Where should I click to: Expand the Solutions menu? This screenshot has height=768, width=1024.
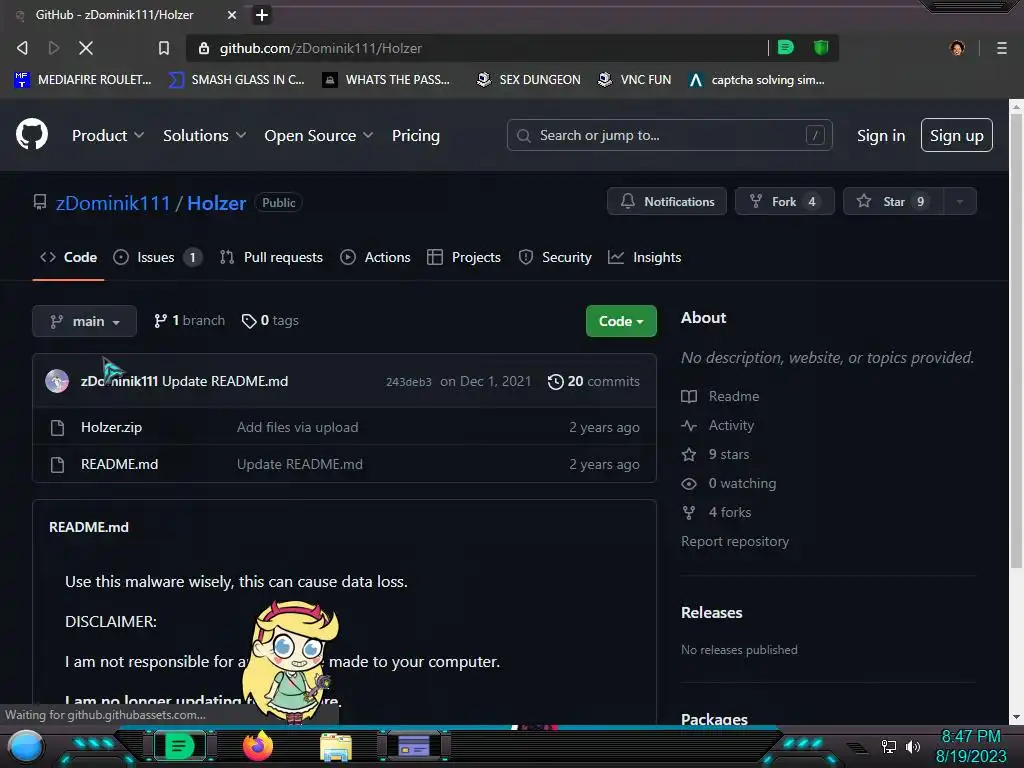pyautogui.click(x=204, y=135)
